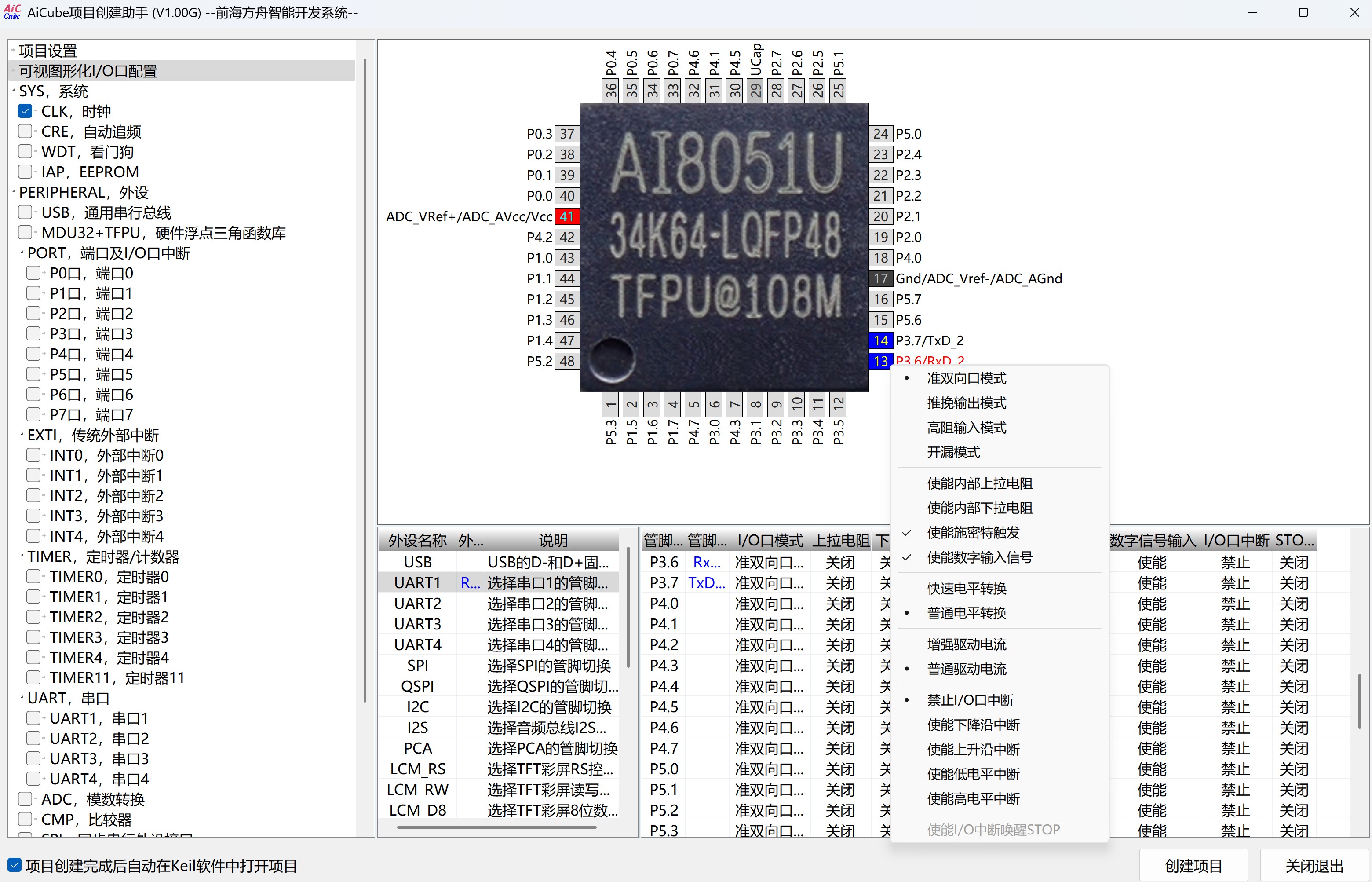
Task: Collapse the PORT 端口及I/O口中断 node
Action: [22, 252]
